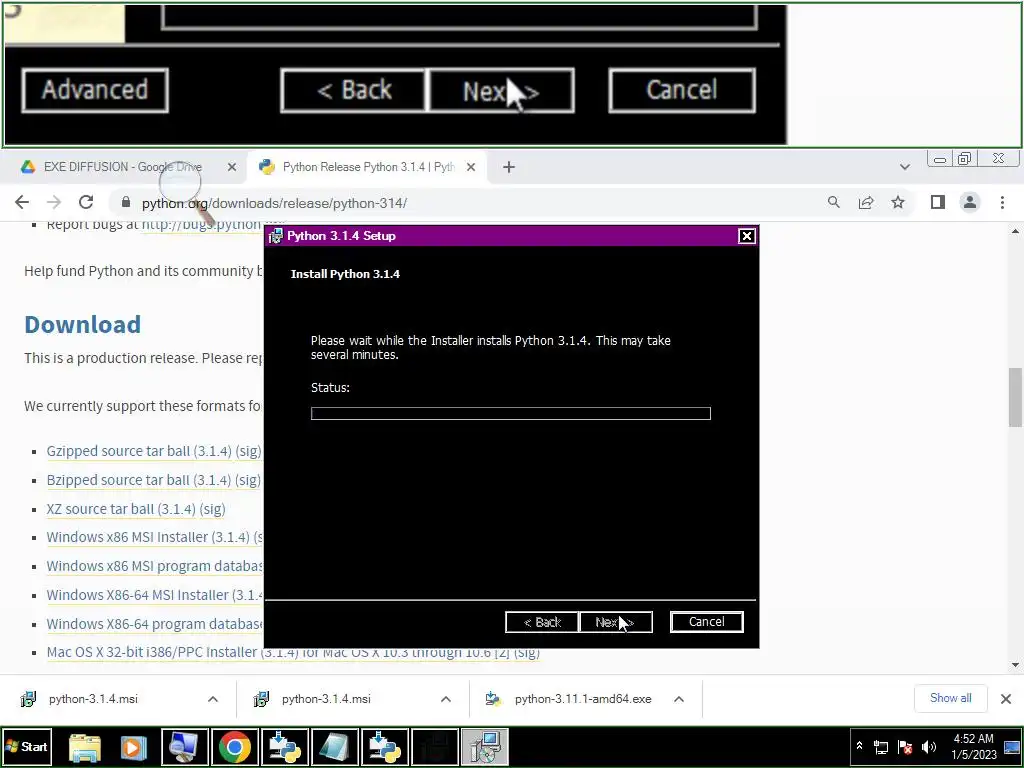Click Cancel in Python 3.1.4 Setup
Viewport: 1024px width, 768px height.
click(707, 622)
